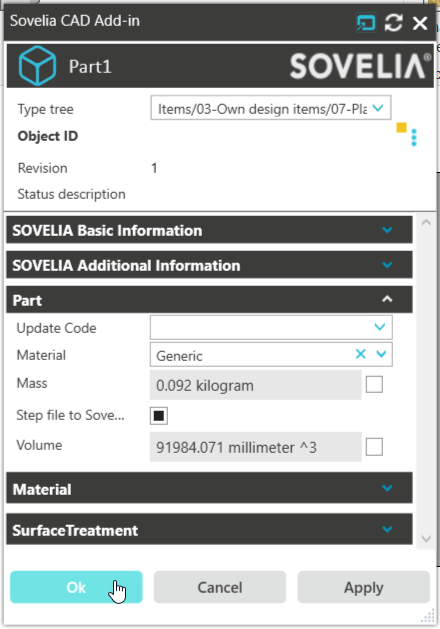The height and width of the screenshot is (629, 440).
Task: Toggle the Step file to Sovelia checkbox
Action: pos(159,416)
